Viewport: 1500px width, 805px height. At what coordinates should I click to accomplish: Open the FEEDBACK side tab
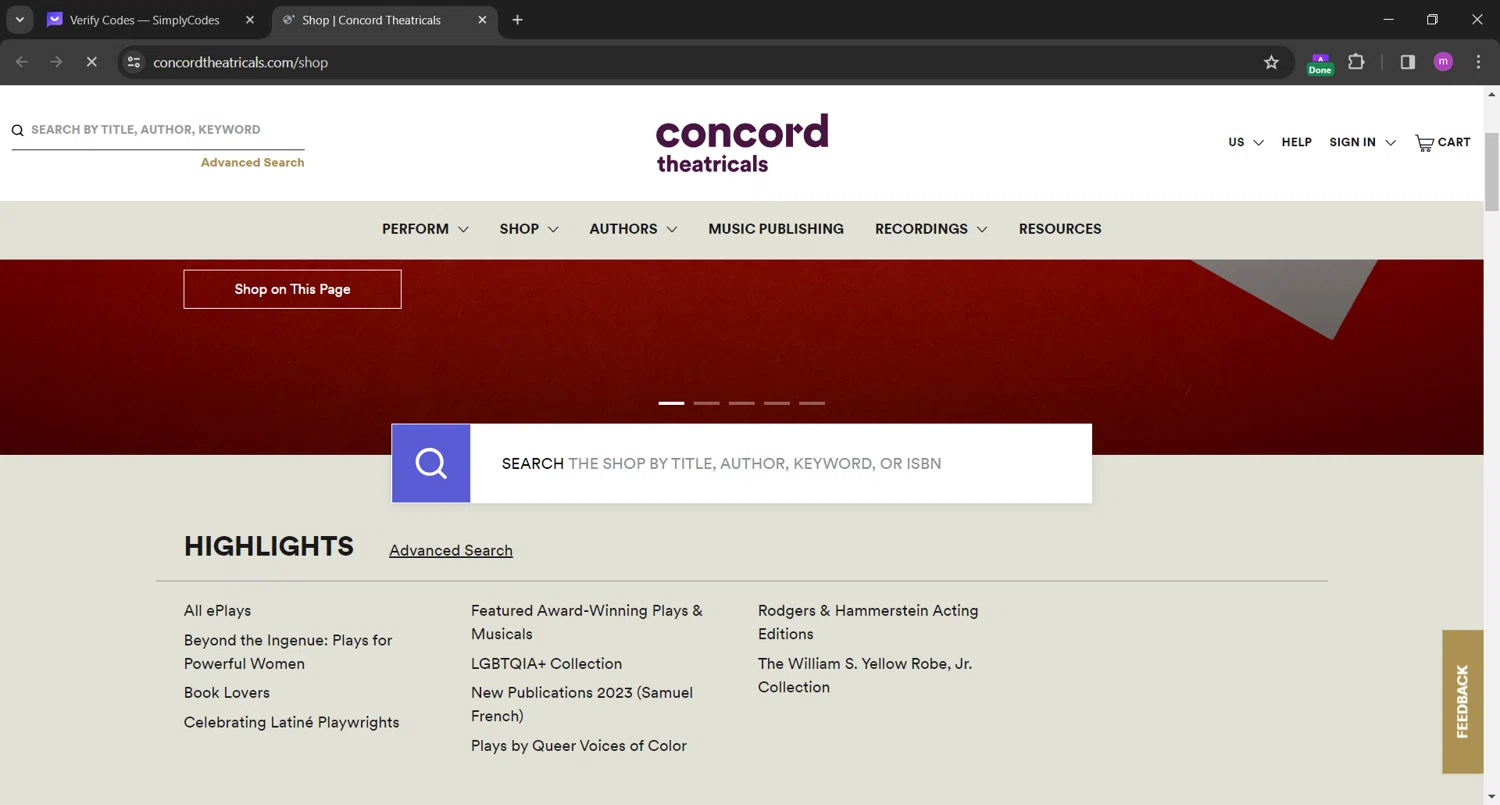tap(1462, 702)
